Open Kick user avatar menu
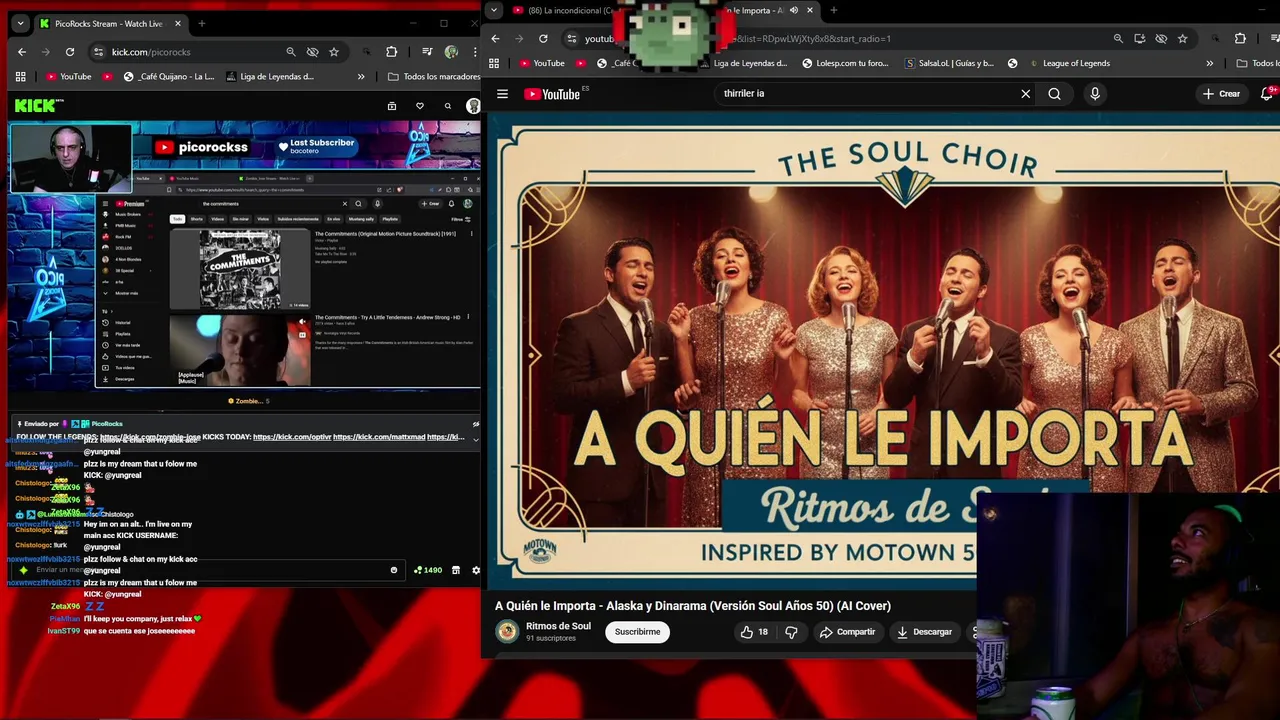 [473, 106]
